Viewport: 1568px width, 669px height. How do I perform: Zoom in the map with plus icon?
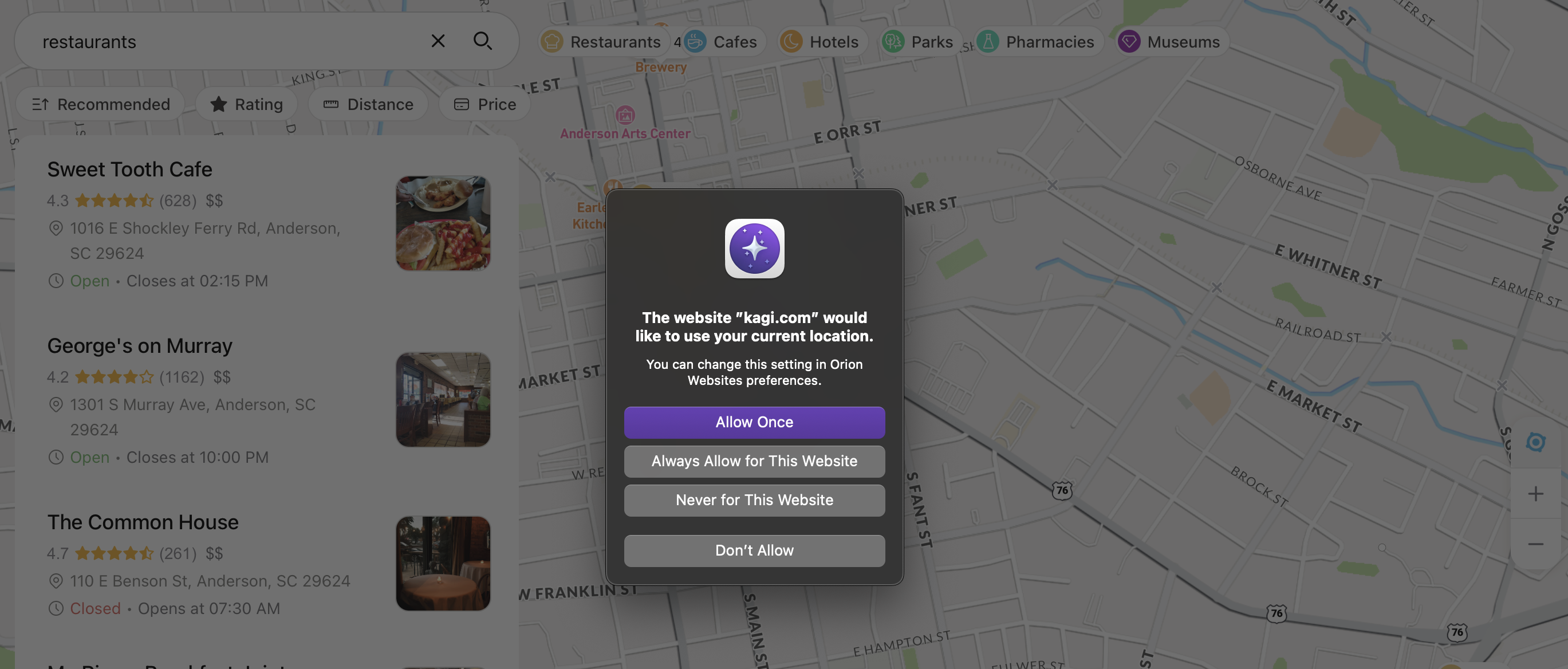(x=1535, y=494)
